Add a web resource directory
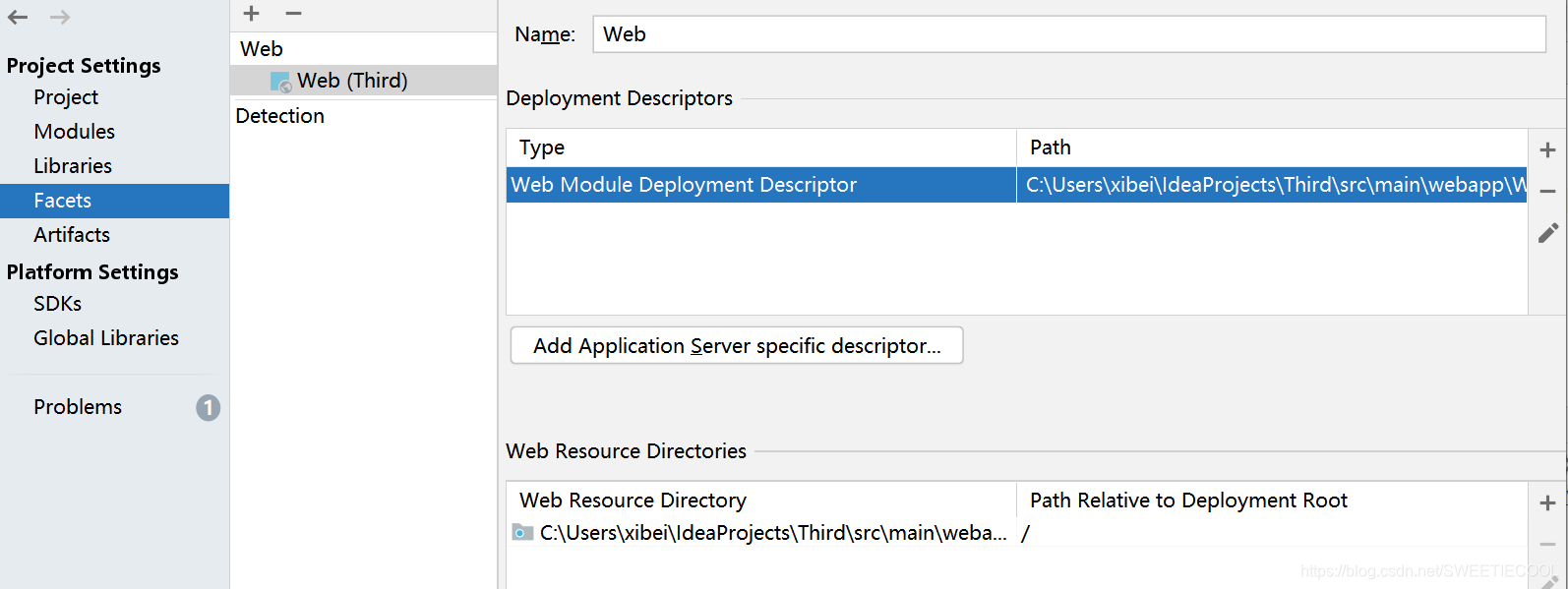The image size is (1568, 589). click(x=1547, y=502)
